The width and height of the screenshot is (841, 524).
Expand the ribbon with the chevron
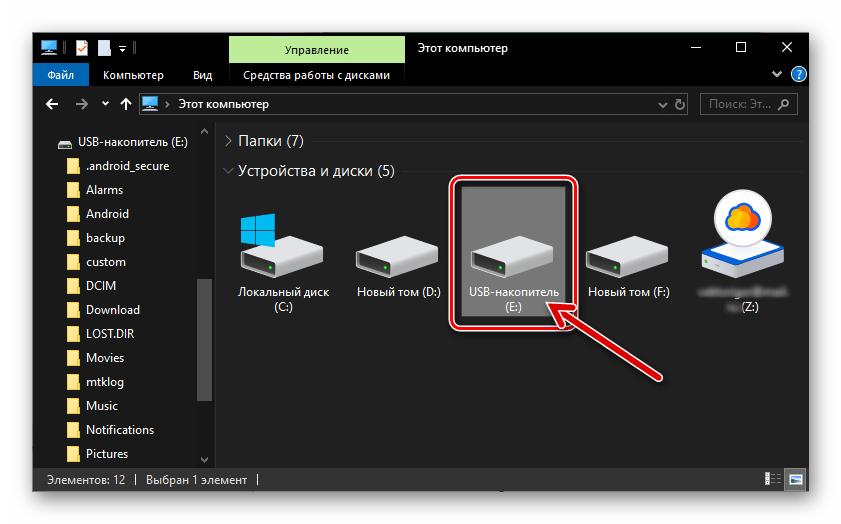point(778,75)
